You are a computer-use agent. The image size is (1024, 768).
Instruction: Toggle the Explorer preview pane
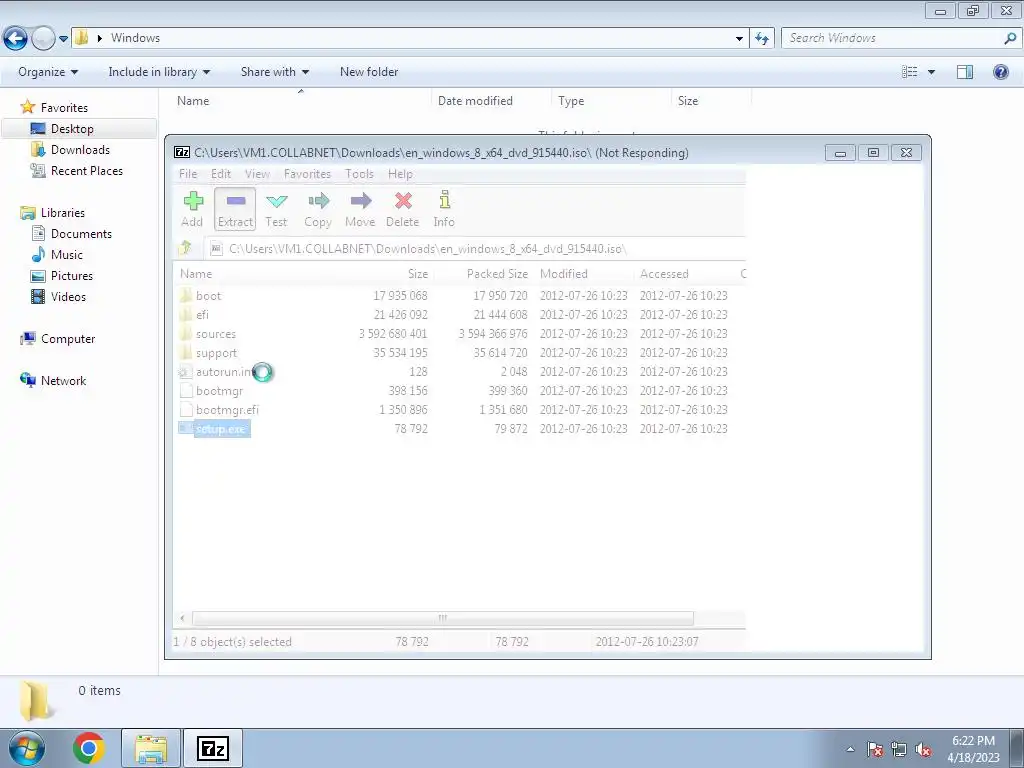[x=965, y=72]
